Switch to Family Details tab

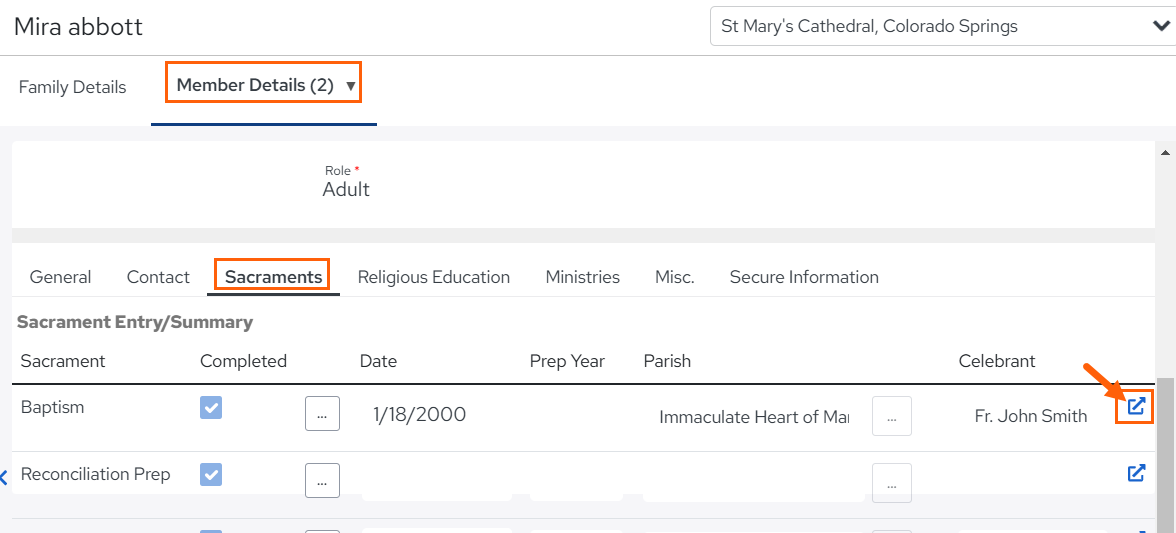click(x=72, y=87)
